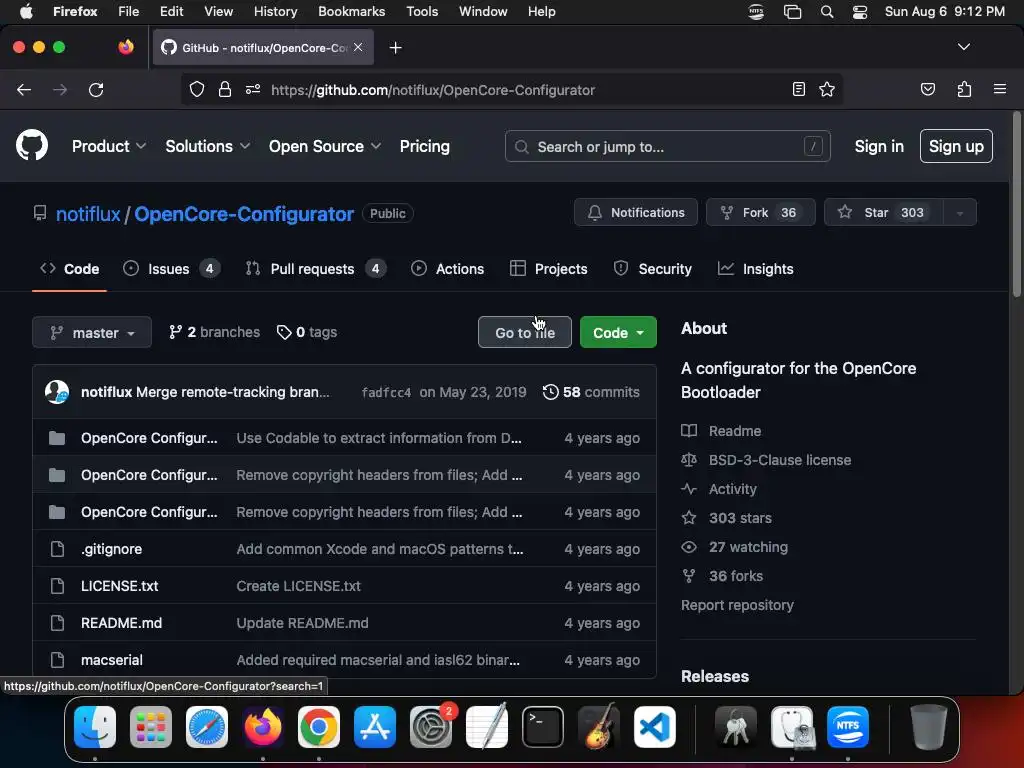
Task: Open the History menu
Action: tap(275, 12)
